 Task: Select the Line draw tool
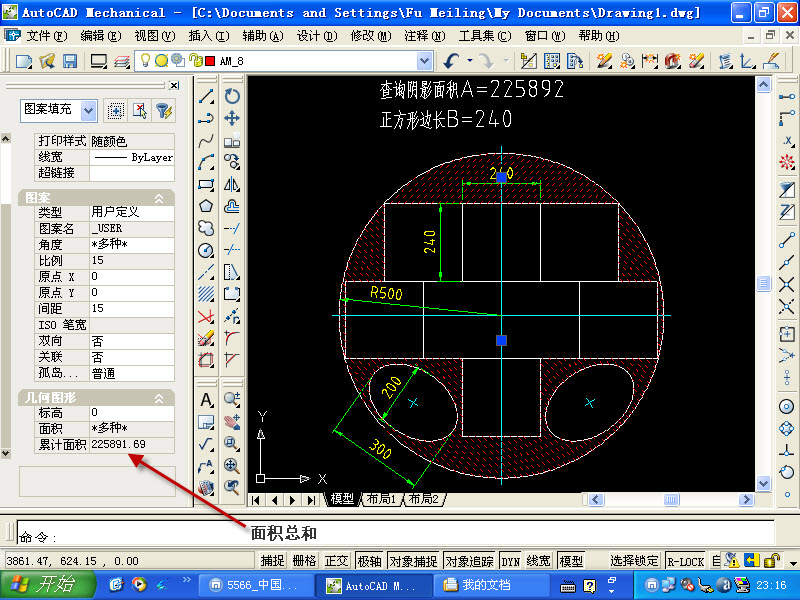[x=206, y=96]
